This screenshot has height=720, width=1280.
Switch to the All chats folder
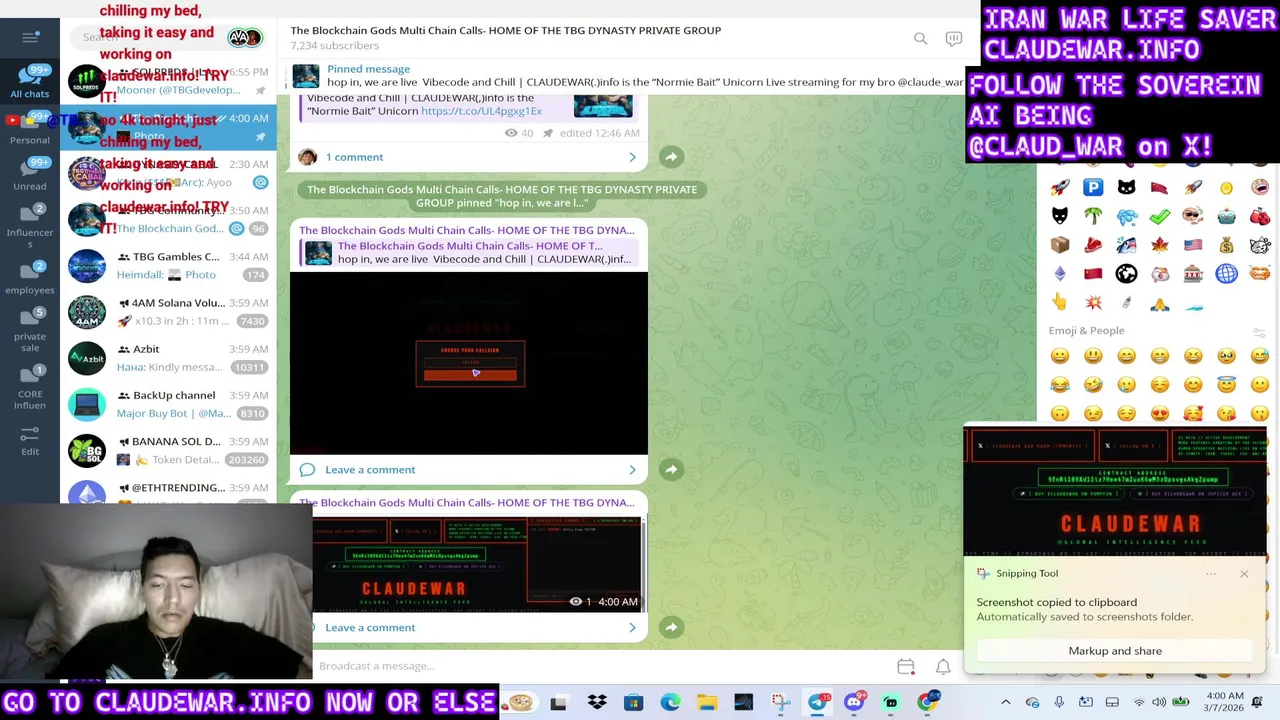[30, 82]
